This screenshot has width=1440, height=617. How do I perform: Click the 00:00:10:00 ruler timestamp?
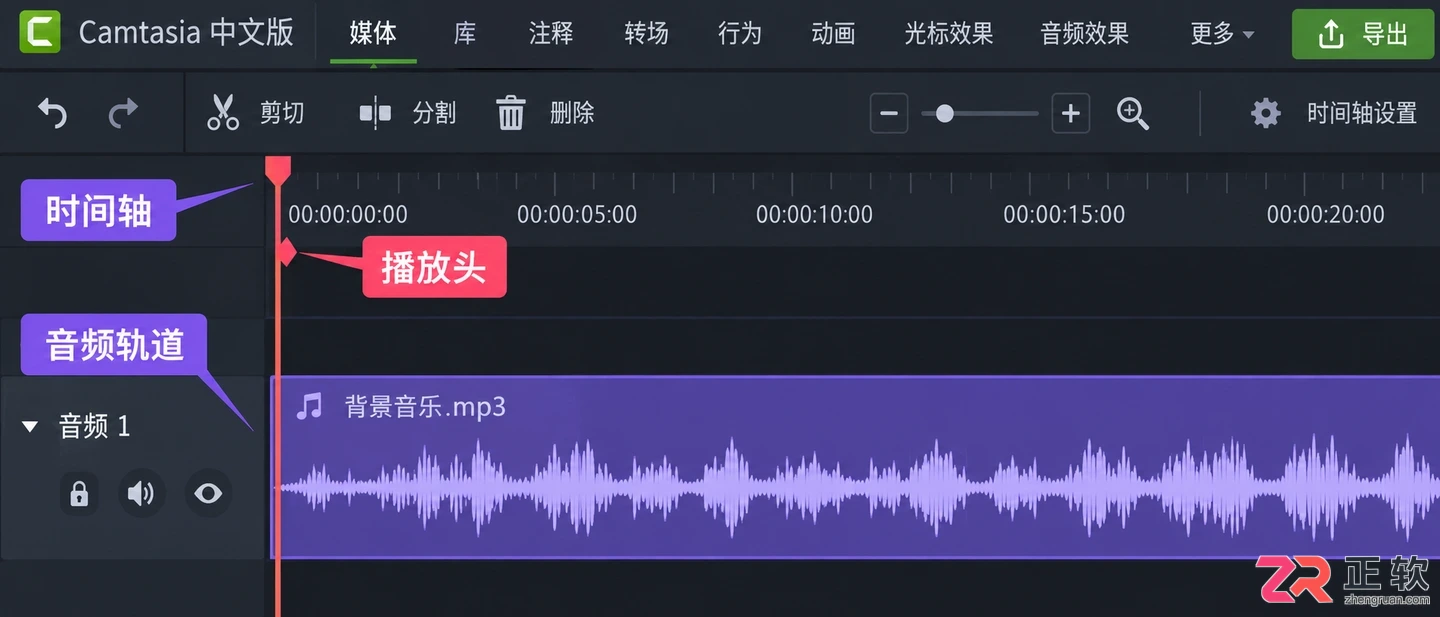(814, 214)
